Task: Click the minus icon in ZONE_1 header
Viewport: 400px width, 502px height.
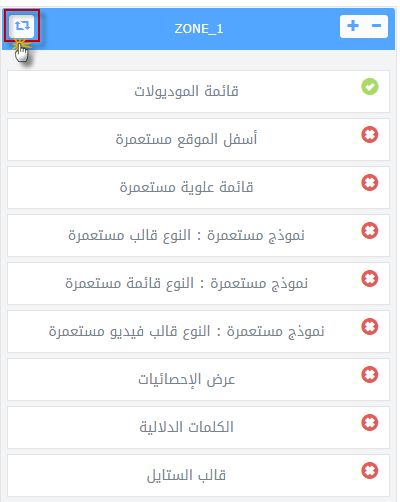Action: (x=377, y=26)
